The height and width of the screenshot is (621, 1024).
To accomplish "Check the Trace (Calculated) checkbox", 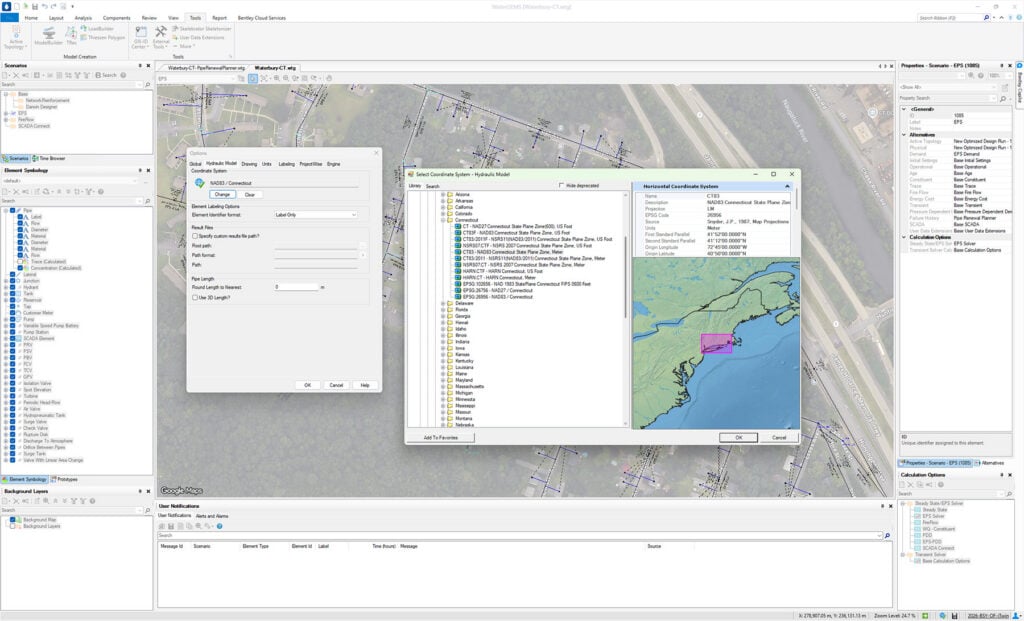I will (x=20, y=262).
